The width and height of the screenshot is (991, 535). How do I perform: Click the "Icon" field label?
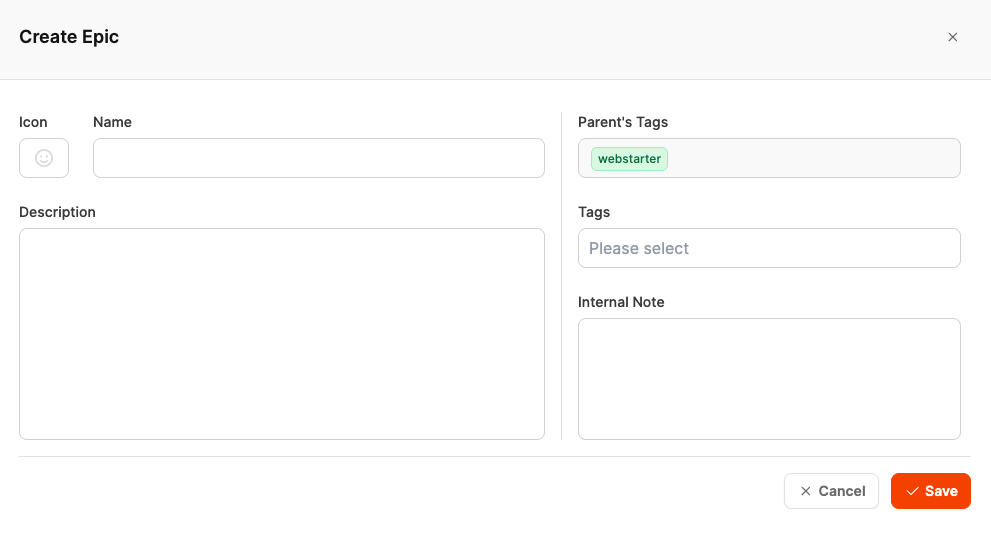[33, 122]
